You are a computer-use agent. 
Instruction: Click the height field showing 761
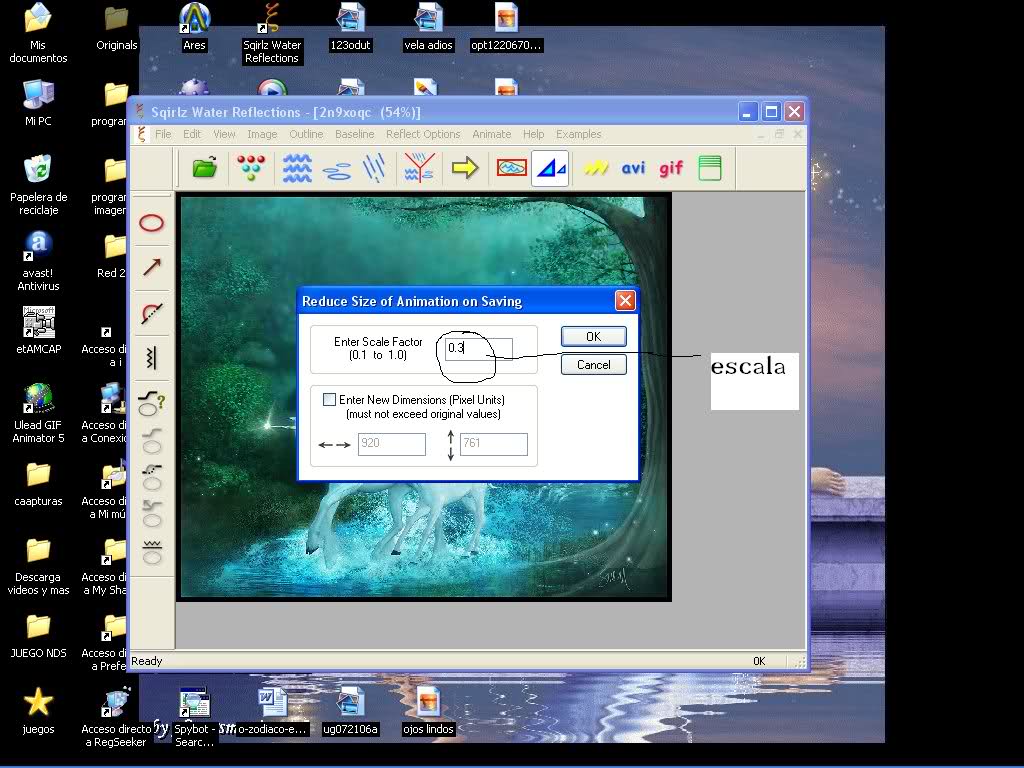tap(494, 443)
